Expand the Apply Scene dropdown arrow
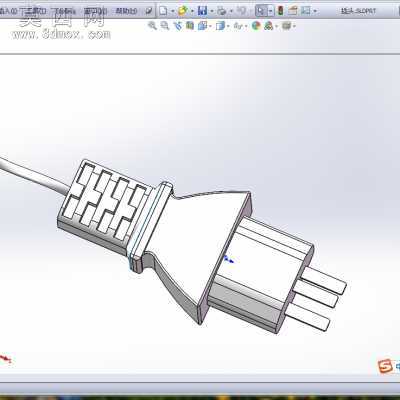400x400 pixels. pyautogui.click(x=277, y=26)
